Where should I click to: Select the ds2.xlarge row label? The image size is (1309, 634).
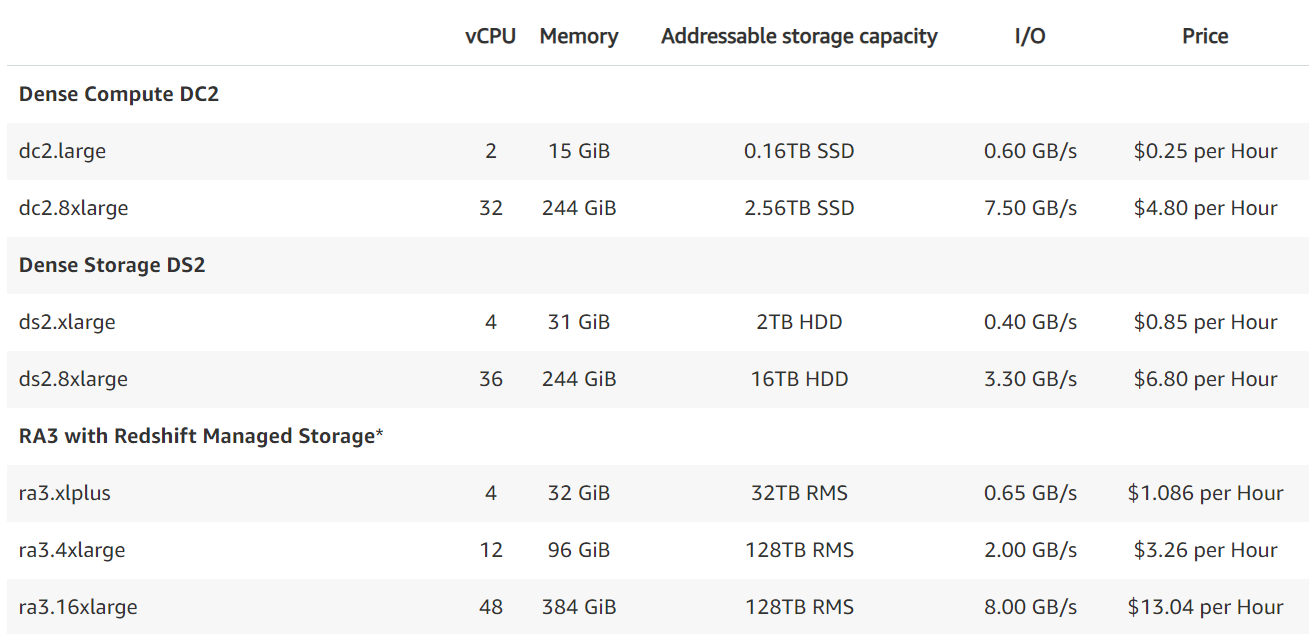pos(67,323)
